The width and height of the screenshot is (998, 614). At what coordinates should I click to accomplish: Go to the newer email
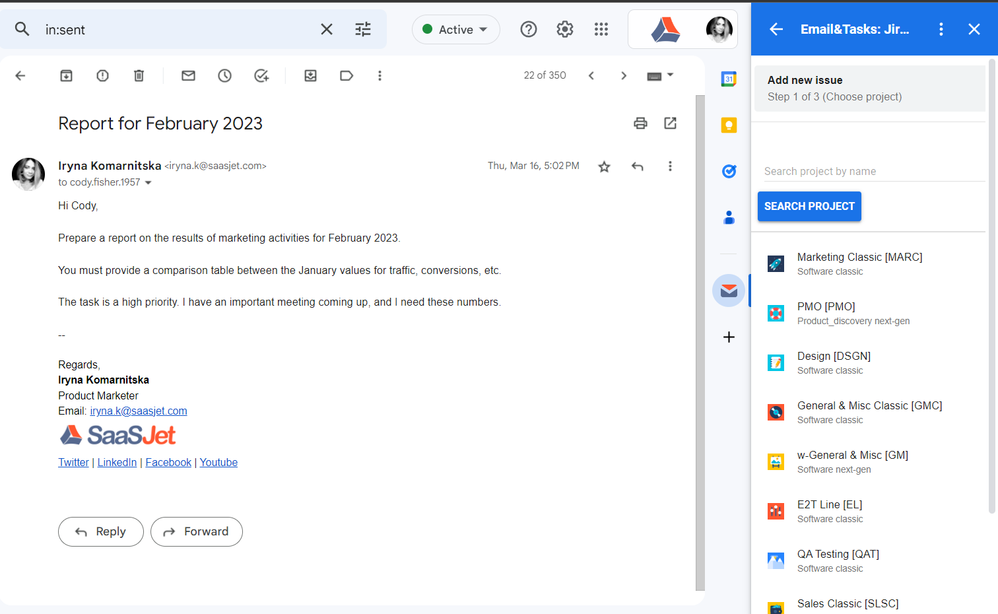tap(591, 76)
